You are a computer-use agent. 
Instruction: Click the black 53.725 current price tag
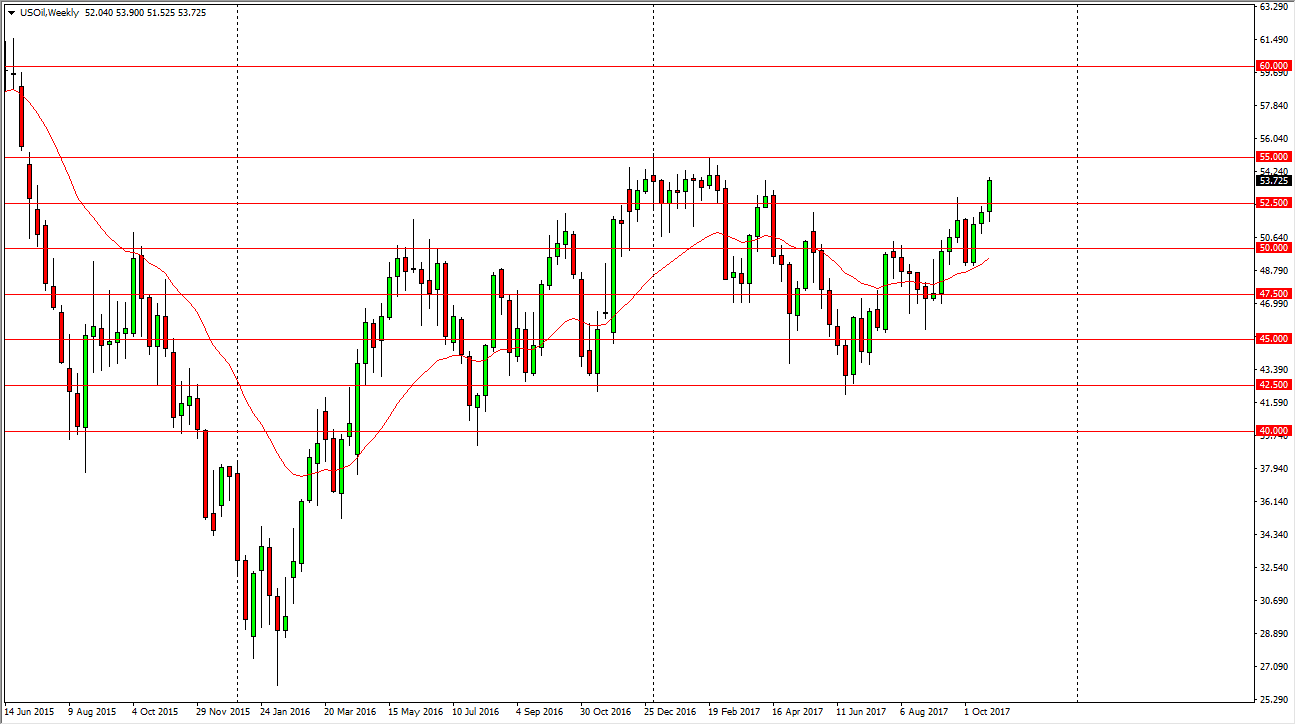click(x=1274, y=181)
